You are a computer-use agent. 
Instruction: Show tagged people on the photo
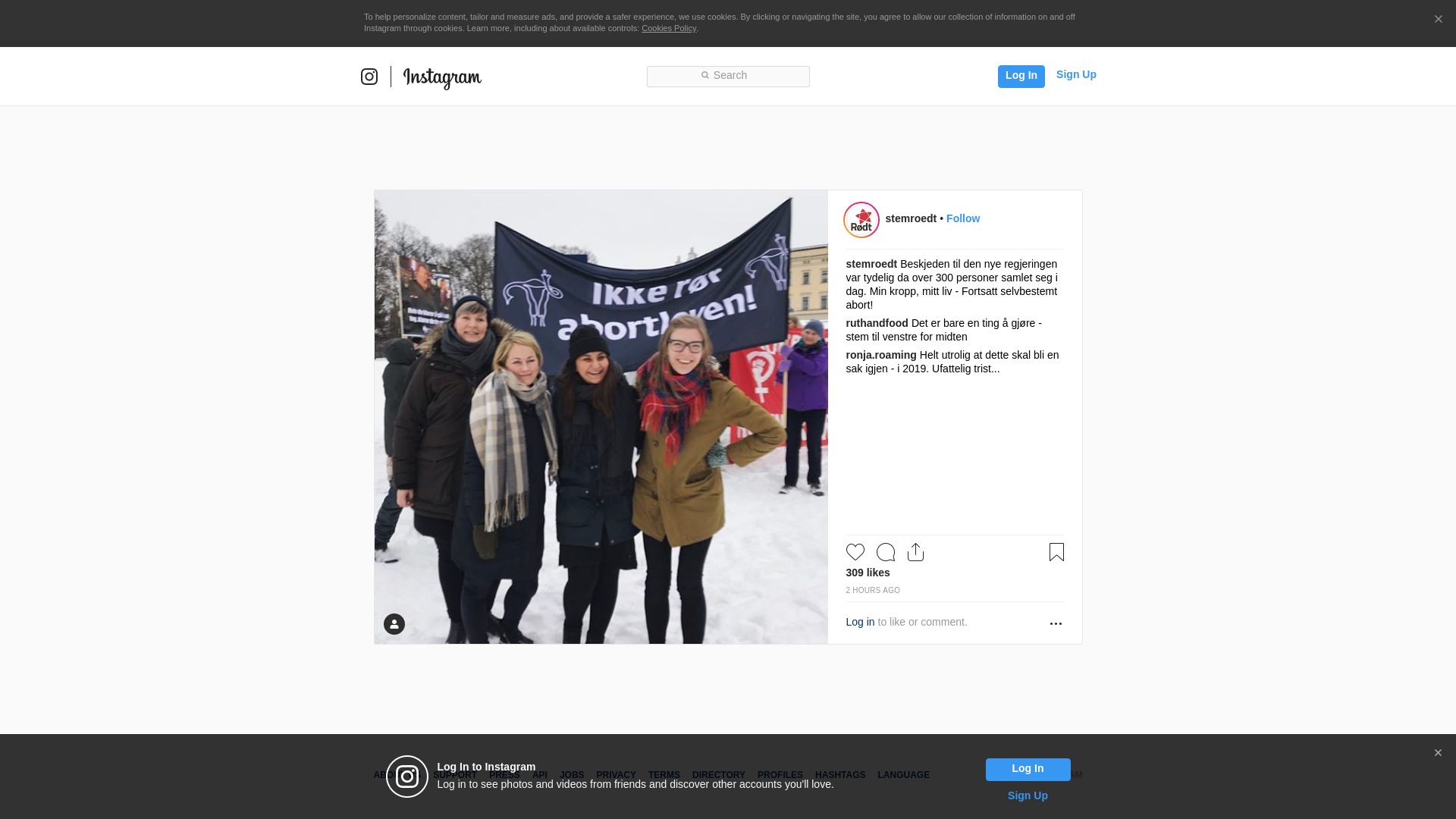point(394,624)
